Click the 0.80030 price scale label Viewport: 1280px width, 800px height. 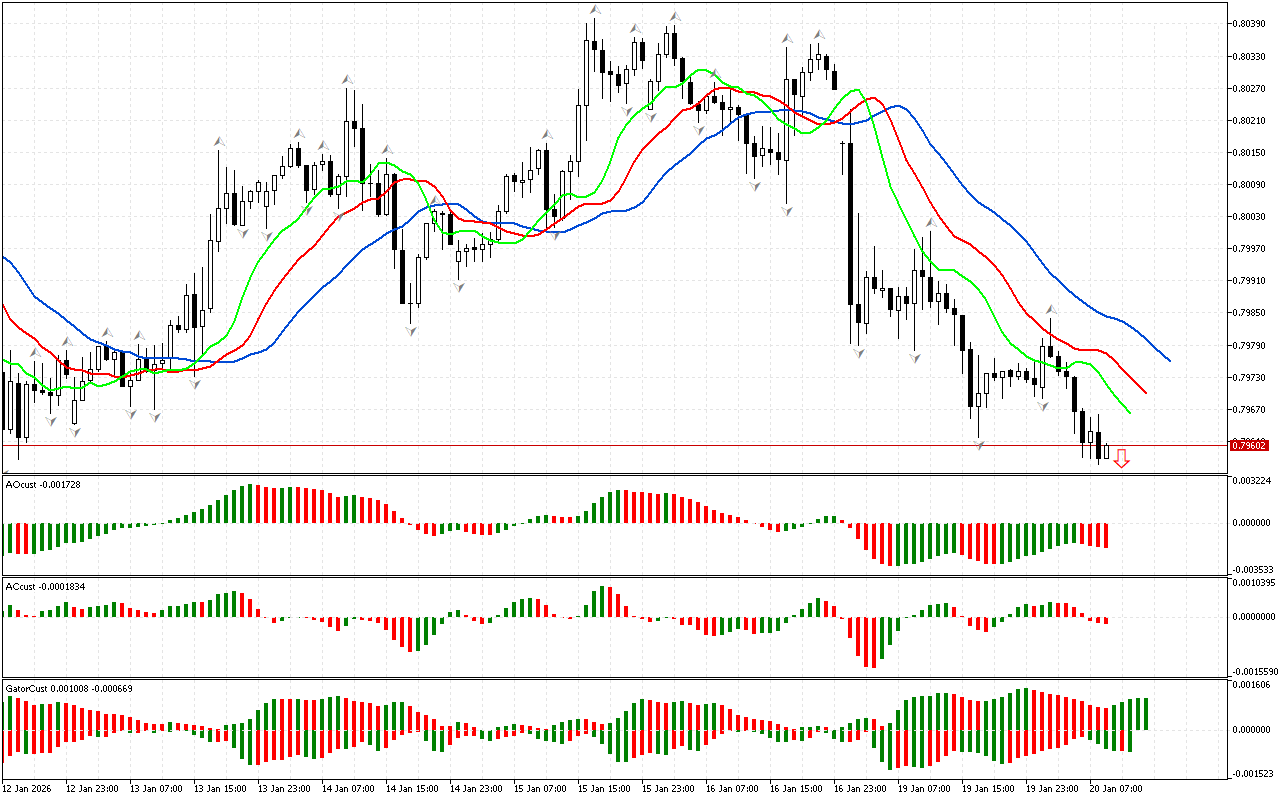tap(1252, 216)
